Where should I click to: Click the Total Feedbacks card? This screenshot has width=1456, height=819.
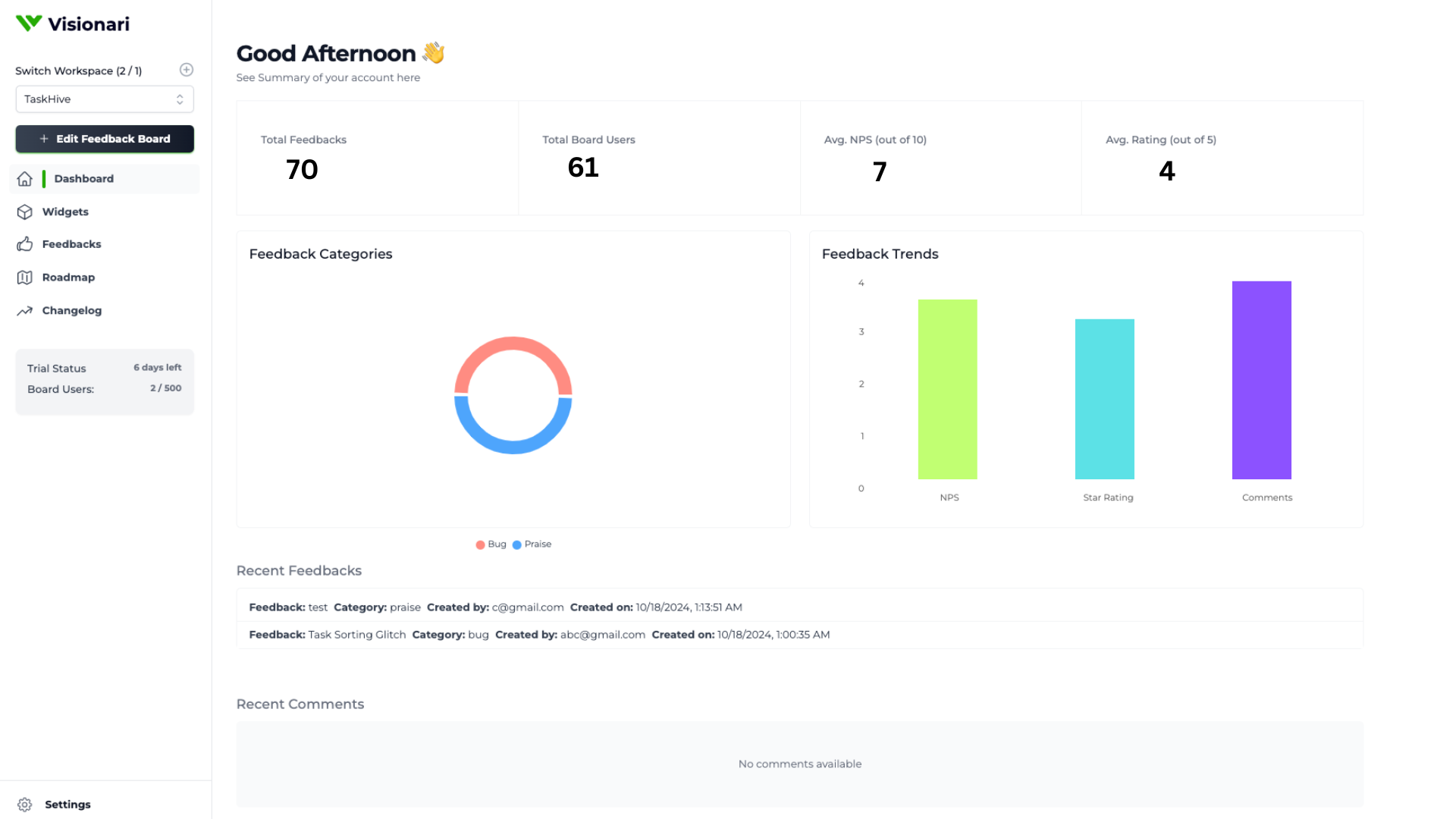click(377, 158)
